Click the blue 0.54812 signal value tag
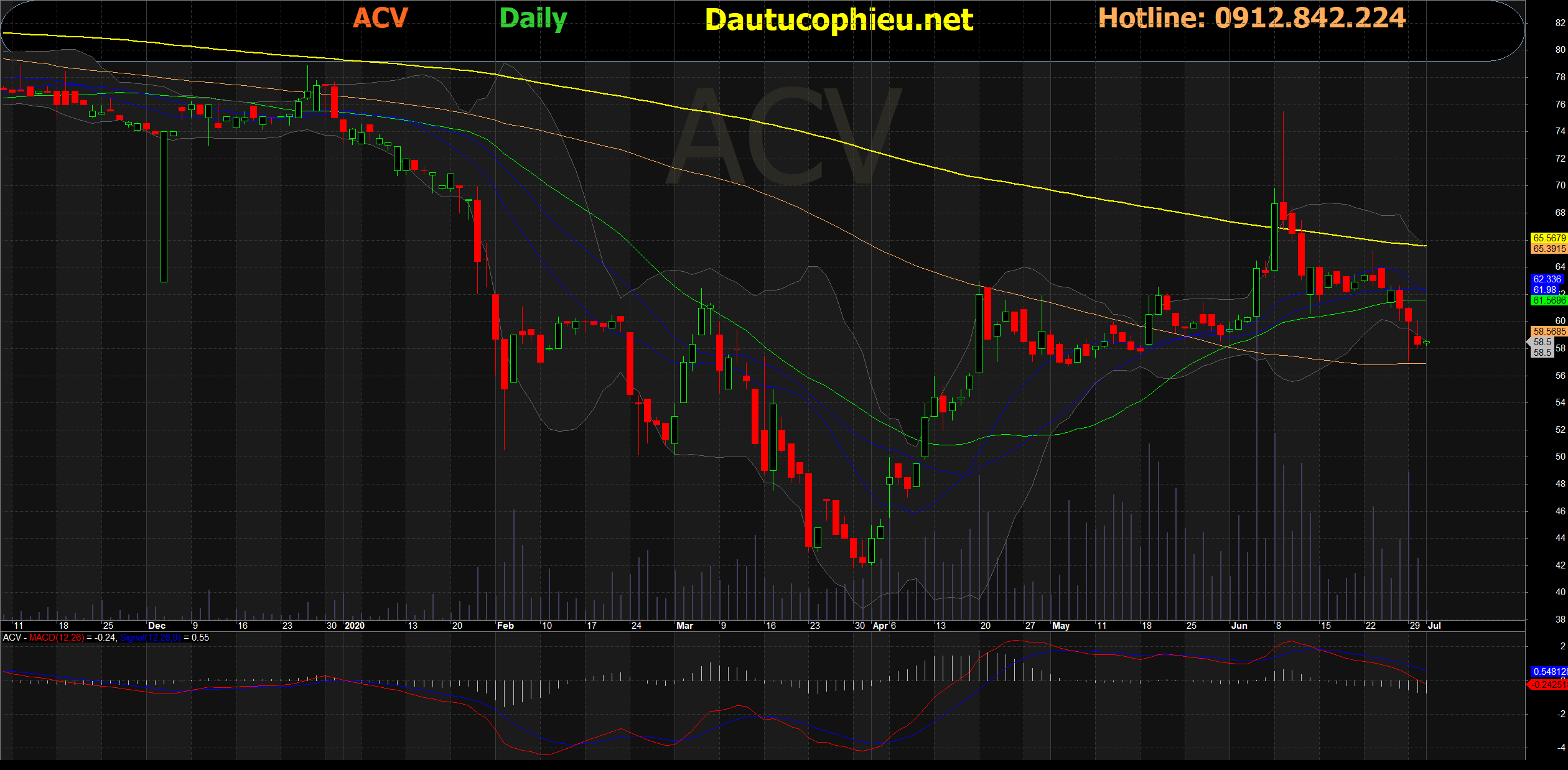The image size is (1568, 770). [x=1549, y=672]
